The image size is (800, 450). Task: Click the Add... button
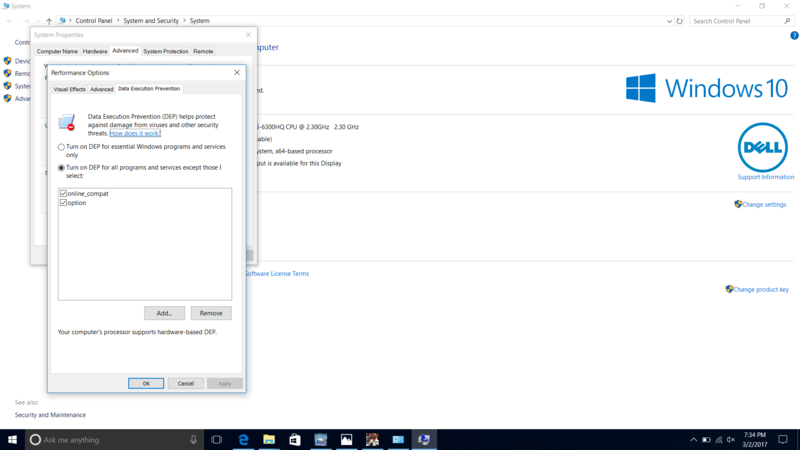(x=164, y=313)
